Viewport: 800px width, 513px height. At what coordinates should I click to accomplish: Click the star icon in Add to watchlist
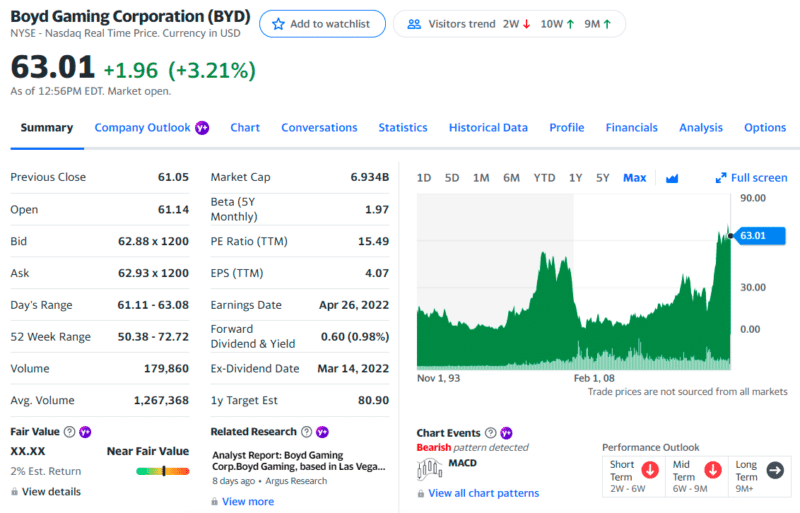click(278, 24)
